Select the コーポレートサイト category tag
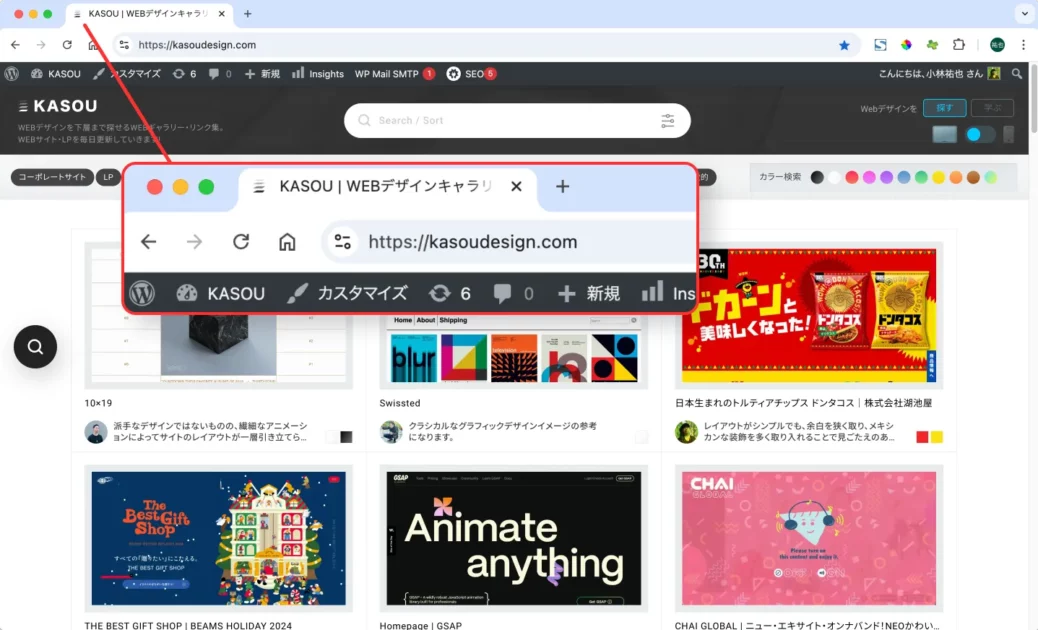 coord(51,177)
